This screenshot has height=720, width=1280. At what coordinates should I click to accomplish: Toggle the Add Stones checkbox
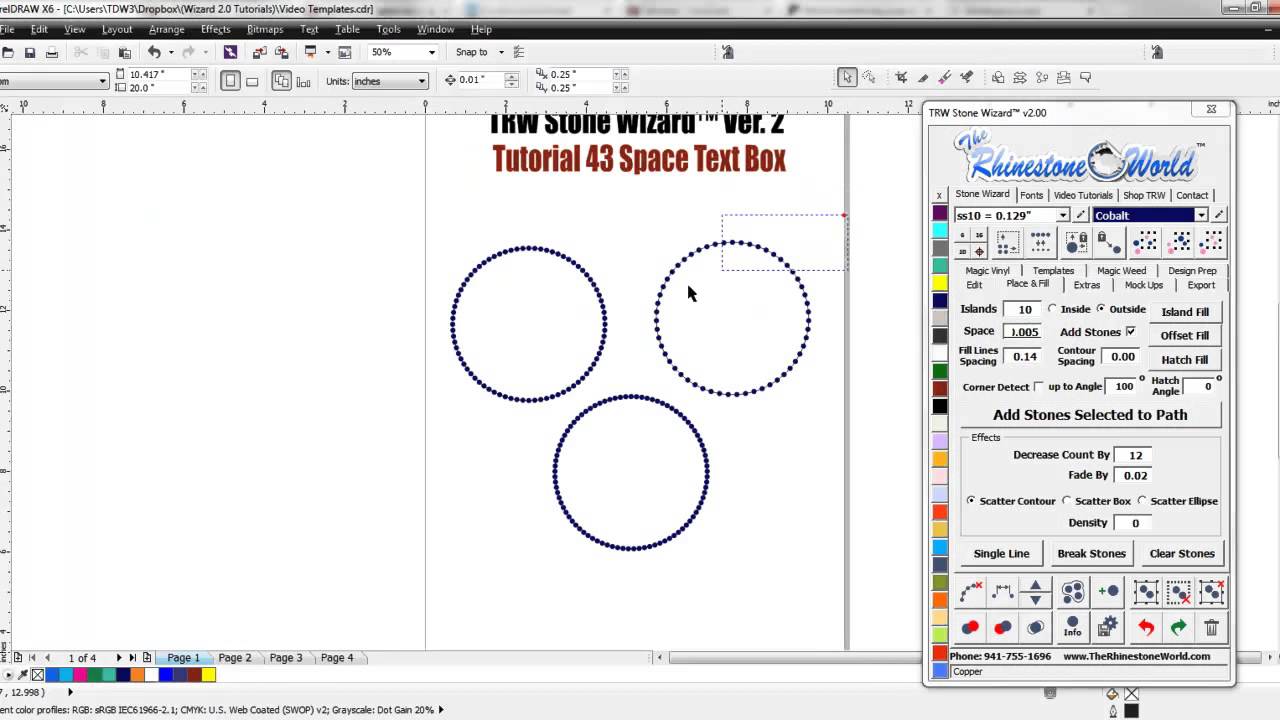pyautogui.click(x=1131, y=331)
